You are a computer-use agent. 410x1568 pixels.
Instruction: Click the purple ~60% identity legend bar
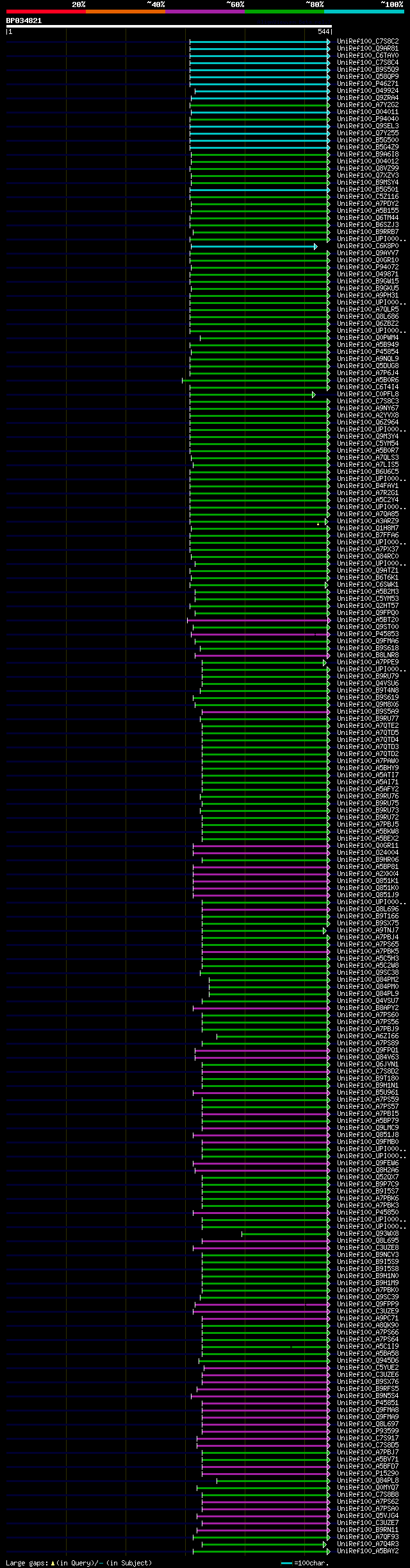205,12
